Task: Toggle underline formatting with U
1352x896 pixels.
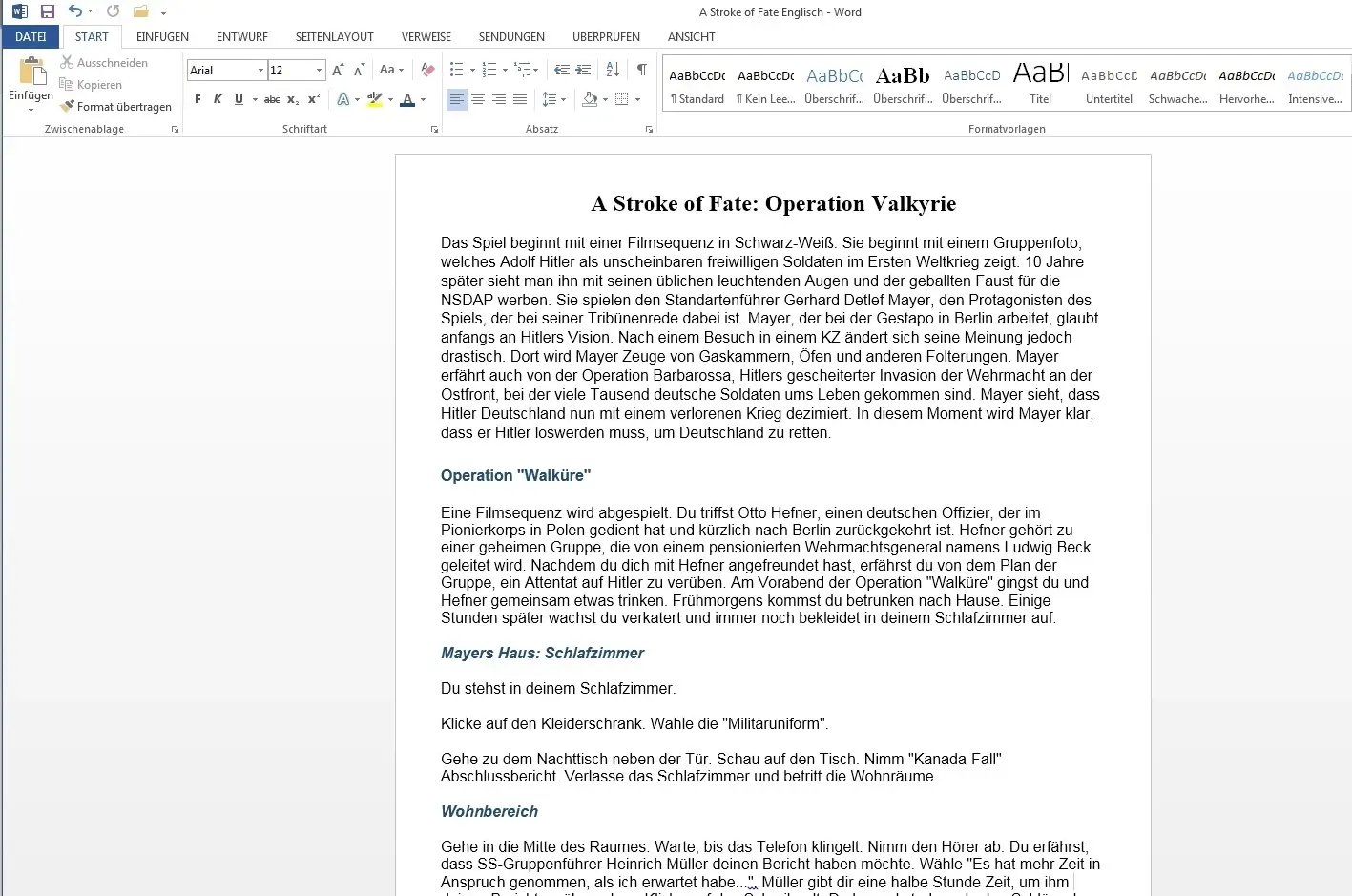Action: (x=239, y=99)
